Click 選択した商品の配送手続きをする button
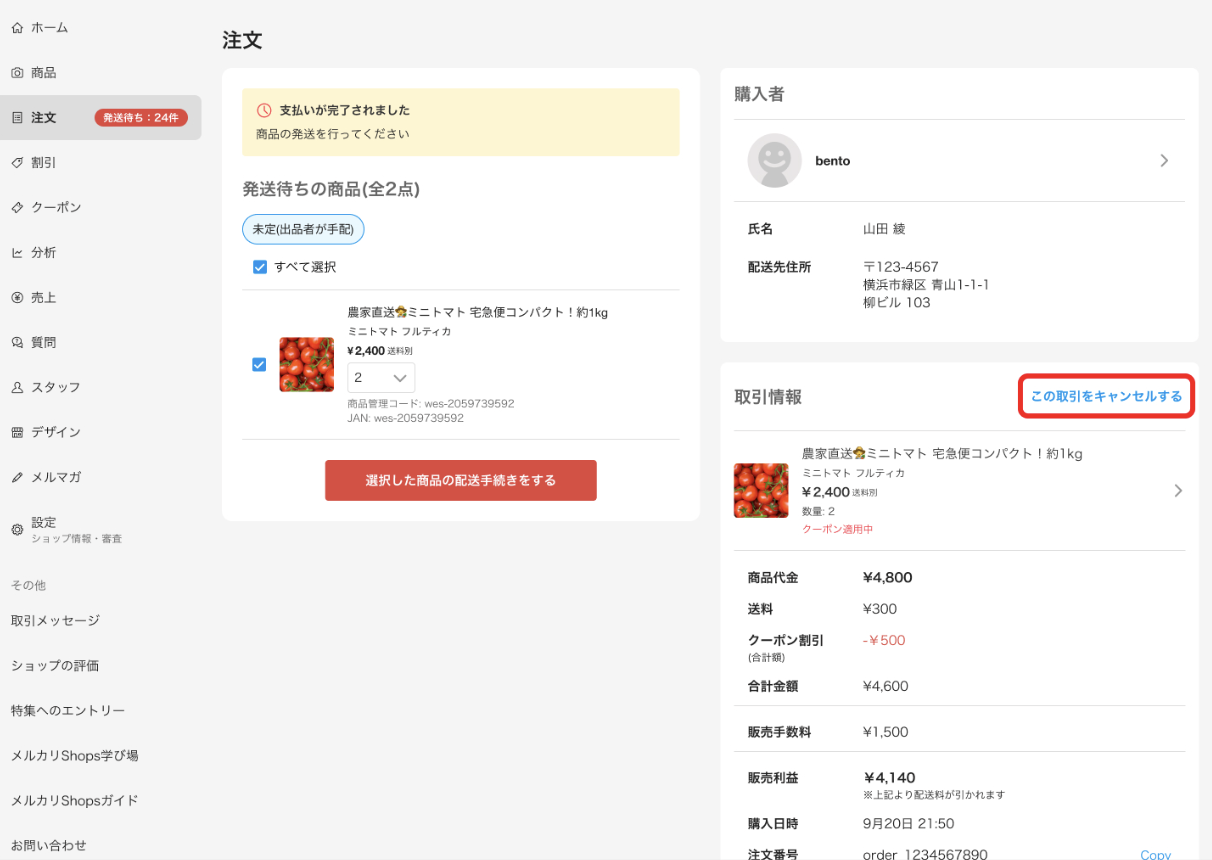Image resolution: width=1212 pixels, height=860 pixels. pos(461,480)
